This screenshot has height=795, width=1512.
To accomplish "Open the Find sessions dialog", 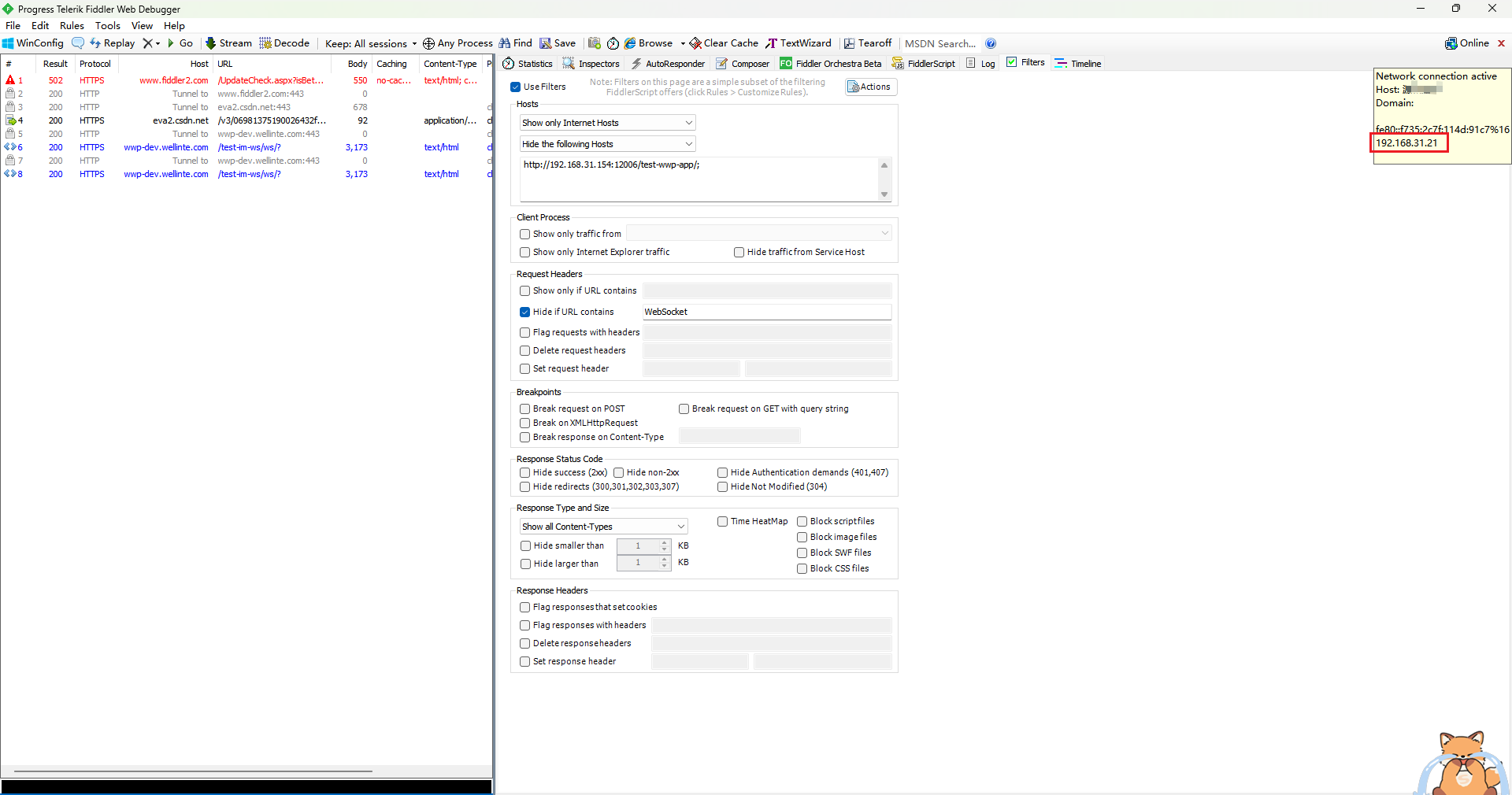I will (516, 43).
